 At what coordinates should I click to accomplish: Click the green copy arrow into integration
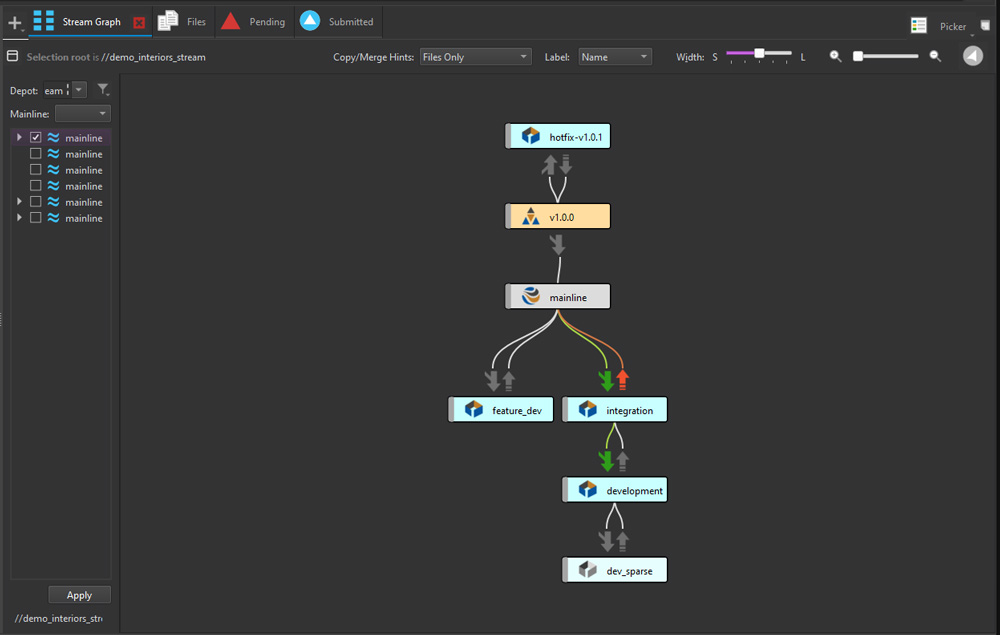pyautogui.click(x=607, y=379)
